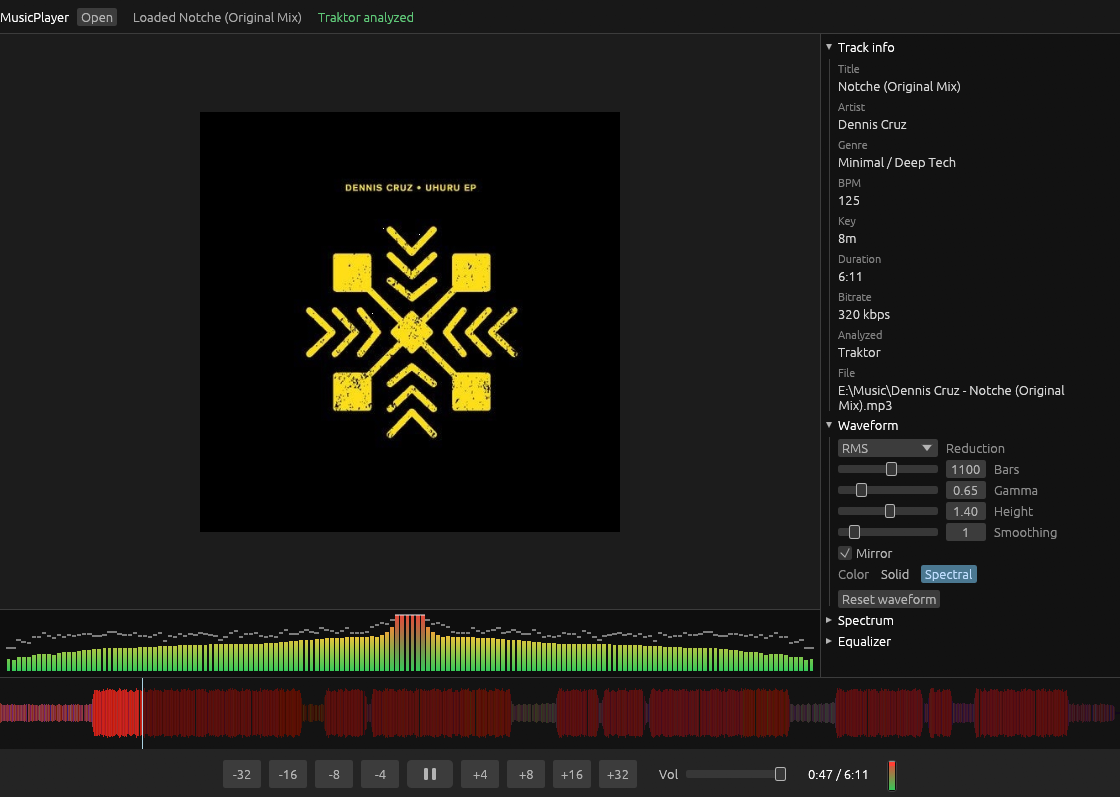Click the Smoothing slider handle
Image resolution: width=1120 pixels, height=797 pixels.
click(854, 532)
